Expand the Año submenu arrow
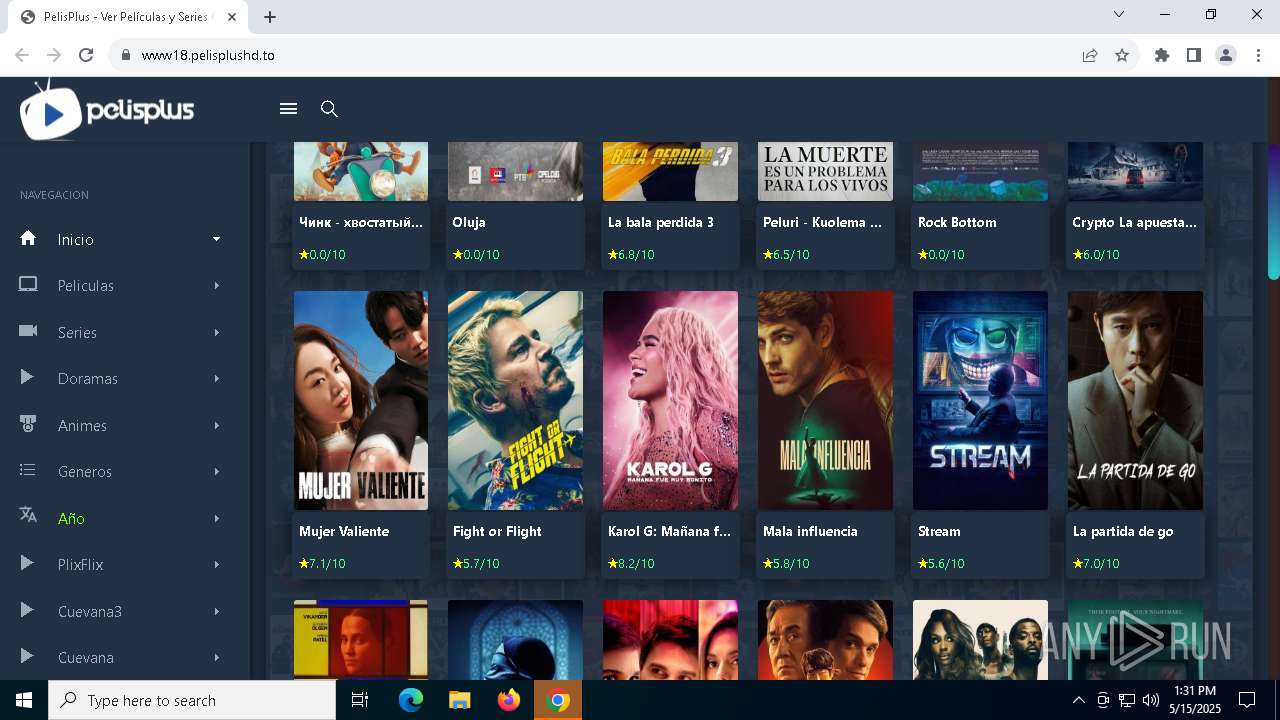Image resolution: width=1280 pixels, height=720 pixels. point(217,518)
